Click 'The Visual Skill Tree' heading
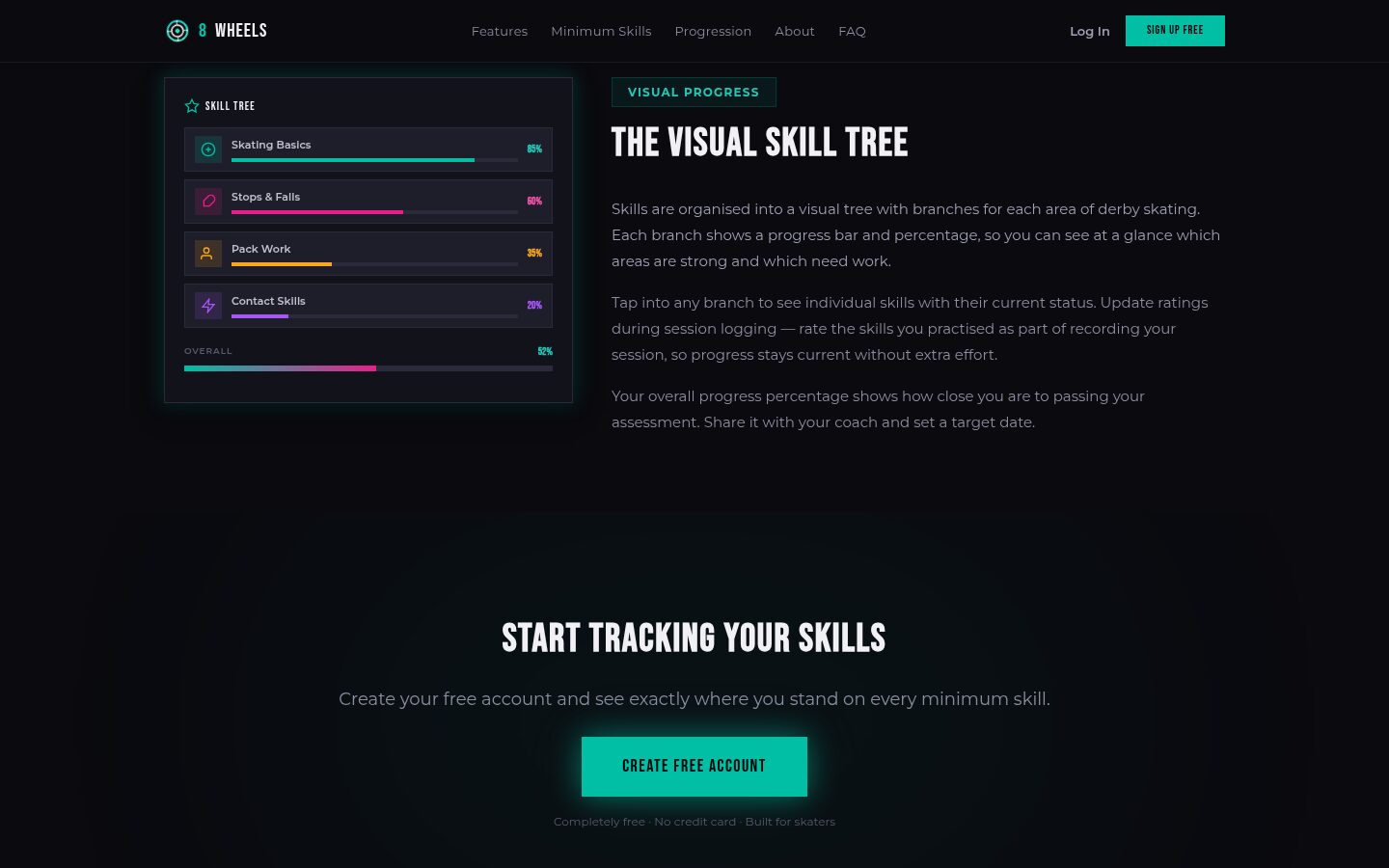The width and height of the screenshot is (1389, 868). pyautogui.click(x=760, y=143)
